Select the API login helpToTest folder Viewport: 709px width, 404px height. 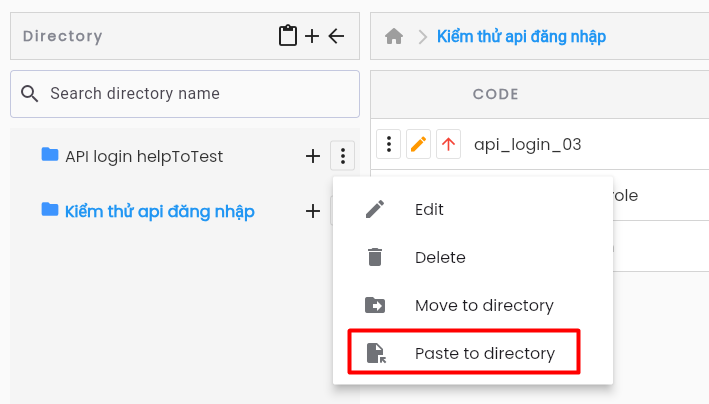click(x=144, y=157)
